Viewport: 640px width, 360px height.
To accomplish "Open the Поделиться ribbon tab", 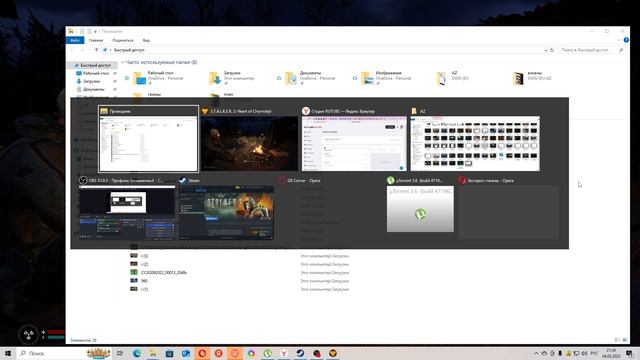I will [x=123, y=40].
